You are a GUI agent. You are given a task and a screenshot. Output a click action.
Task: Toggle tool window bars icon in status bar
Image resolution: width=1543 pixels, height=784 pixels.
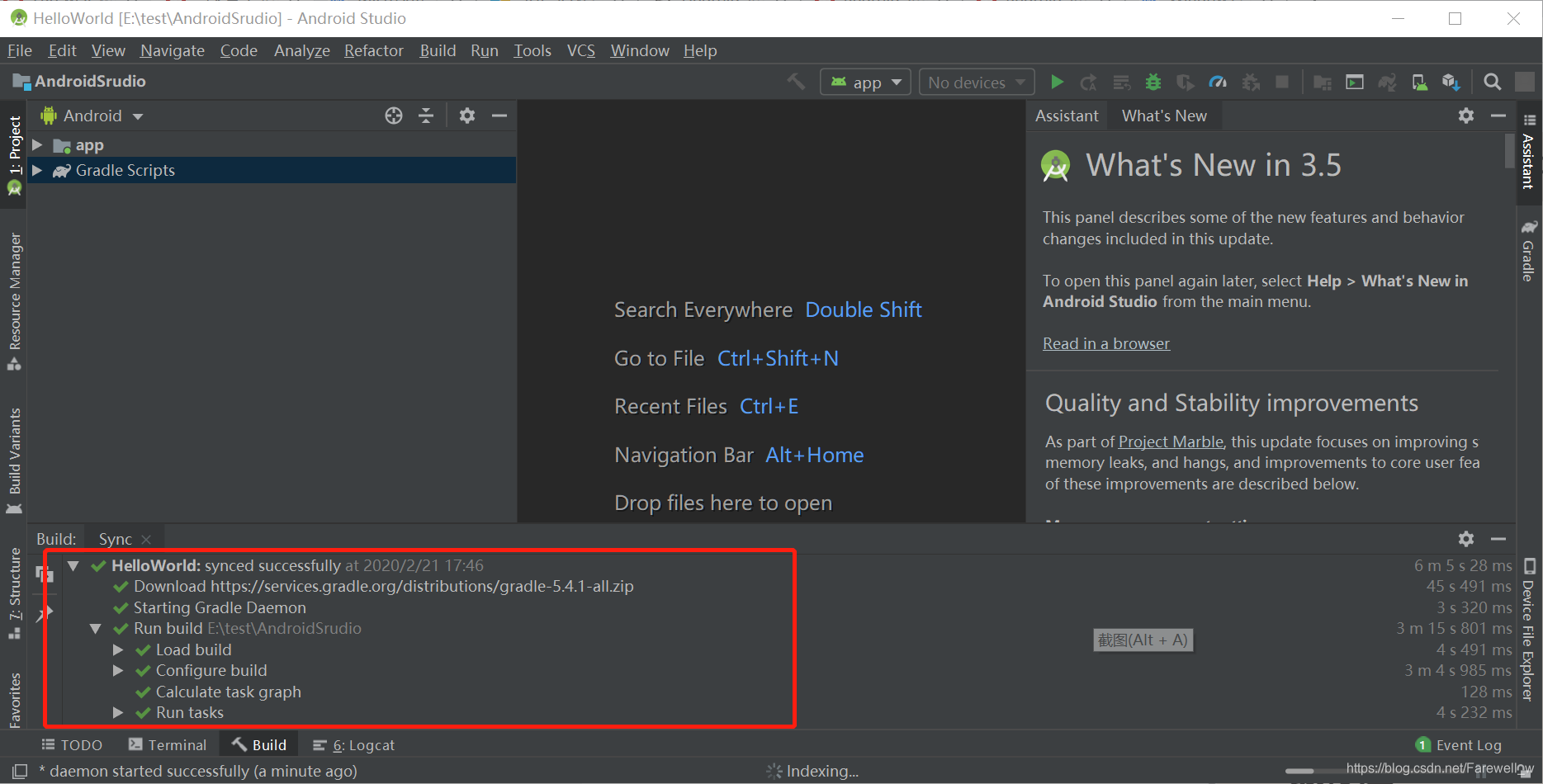point(19,772)
